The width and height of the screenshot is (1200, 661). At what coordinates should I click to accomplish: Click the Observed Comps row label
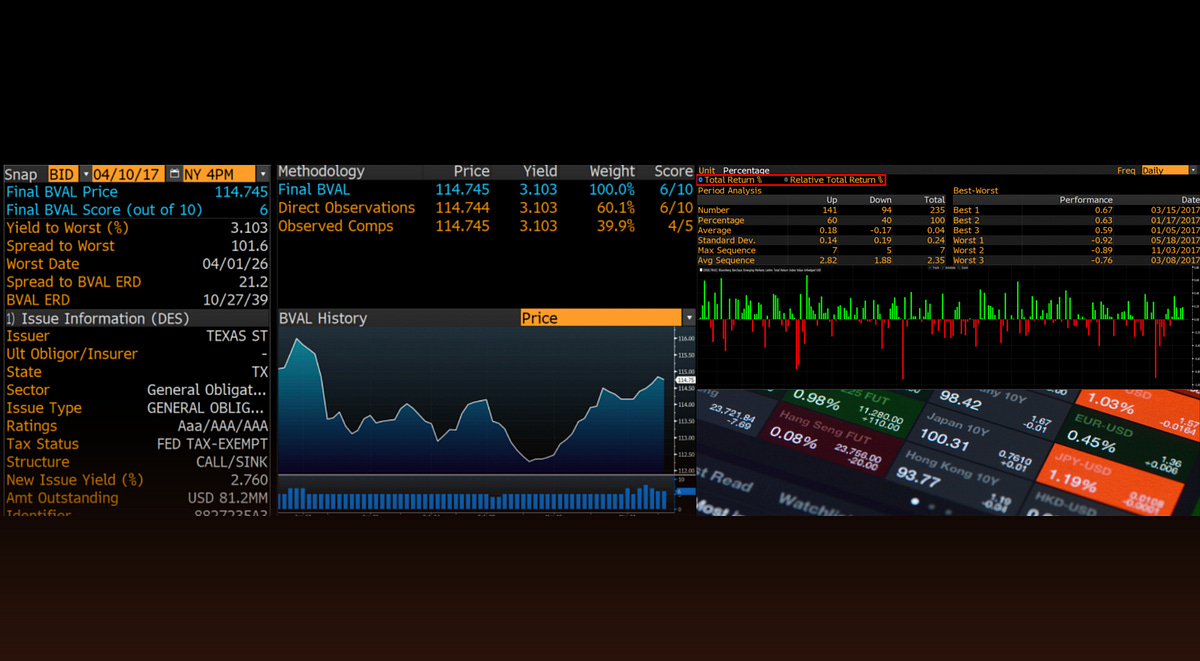click(336, 226)
